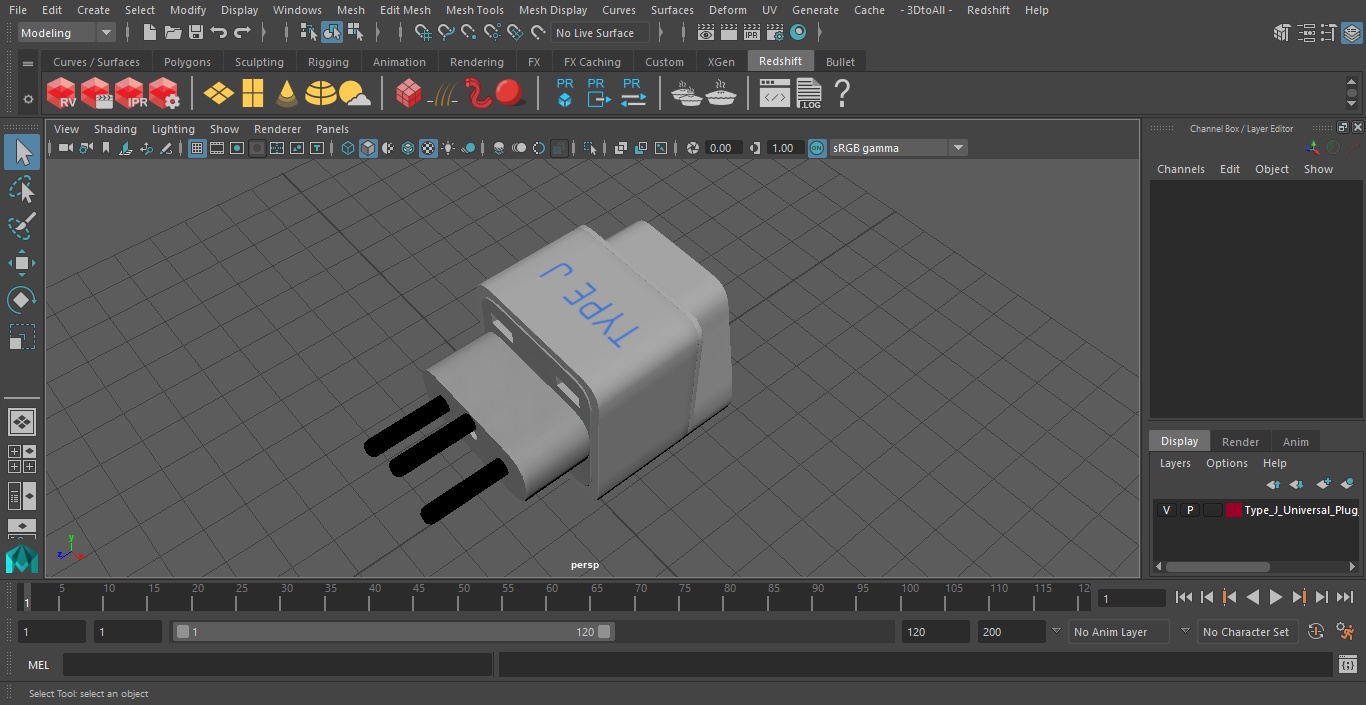
Task: Toggle smooth shade all cube
Action: (x=368, y=148)
